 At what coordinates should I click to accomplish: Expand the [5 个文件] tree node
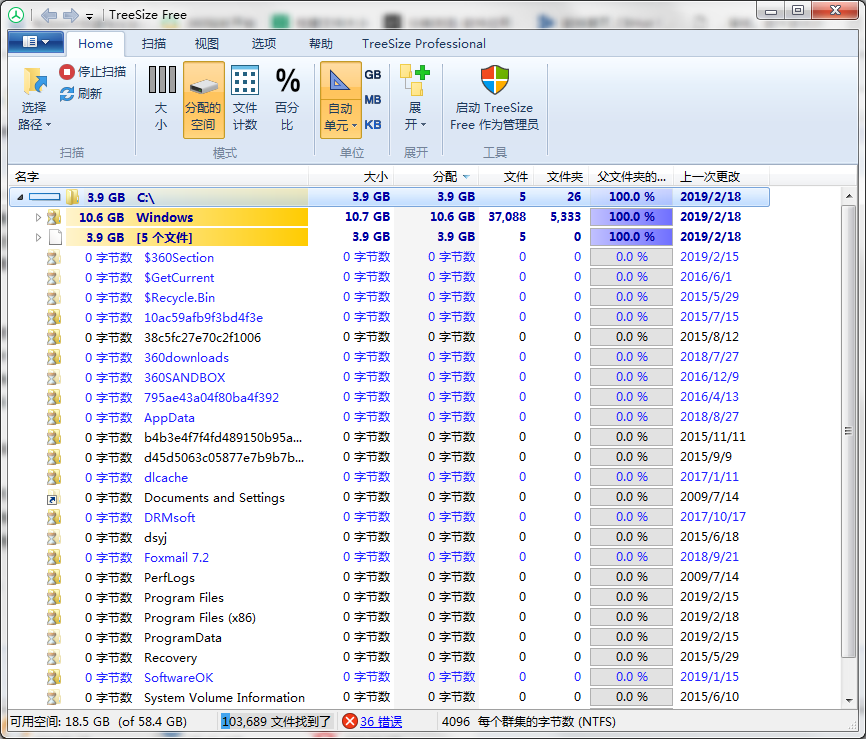(39, 237)
